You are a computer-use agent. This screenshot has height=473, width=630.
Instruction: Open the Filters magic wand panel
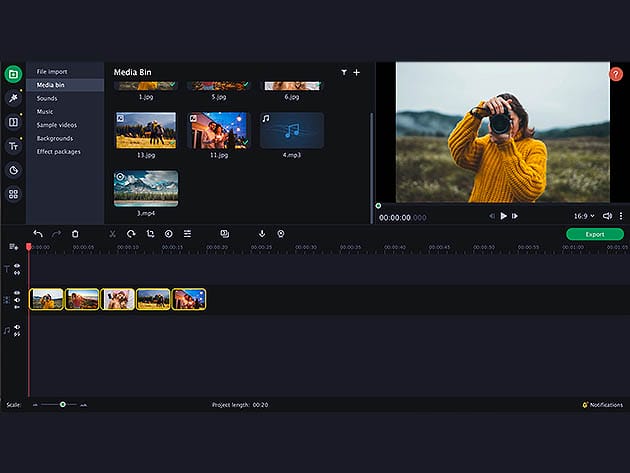click(13, 98)
